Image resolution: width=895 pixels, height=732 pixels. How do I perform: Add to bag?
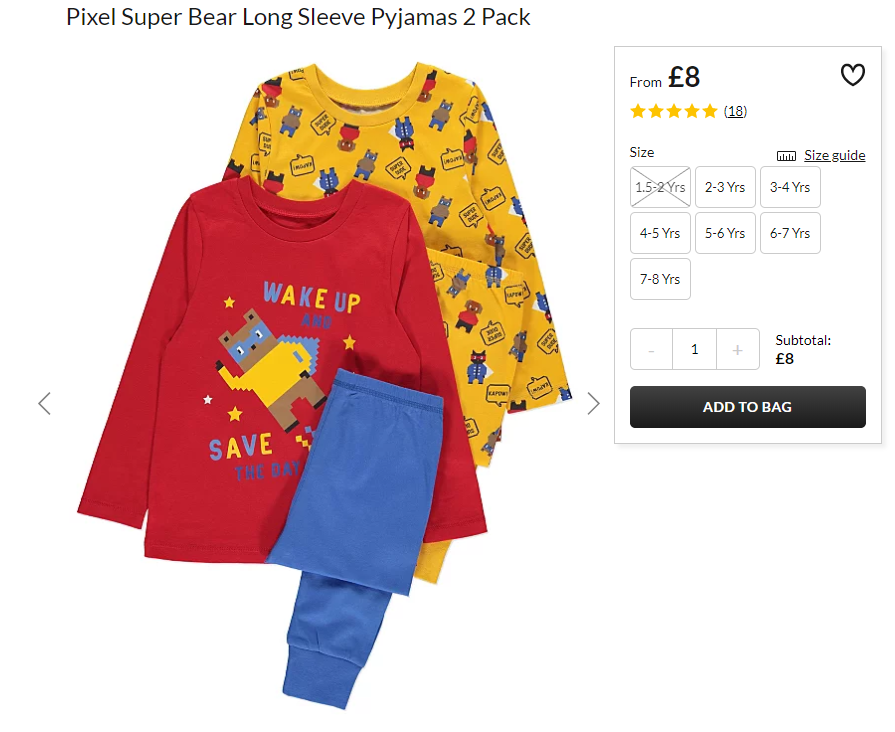pos(748,407)
